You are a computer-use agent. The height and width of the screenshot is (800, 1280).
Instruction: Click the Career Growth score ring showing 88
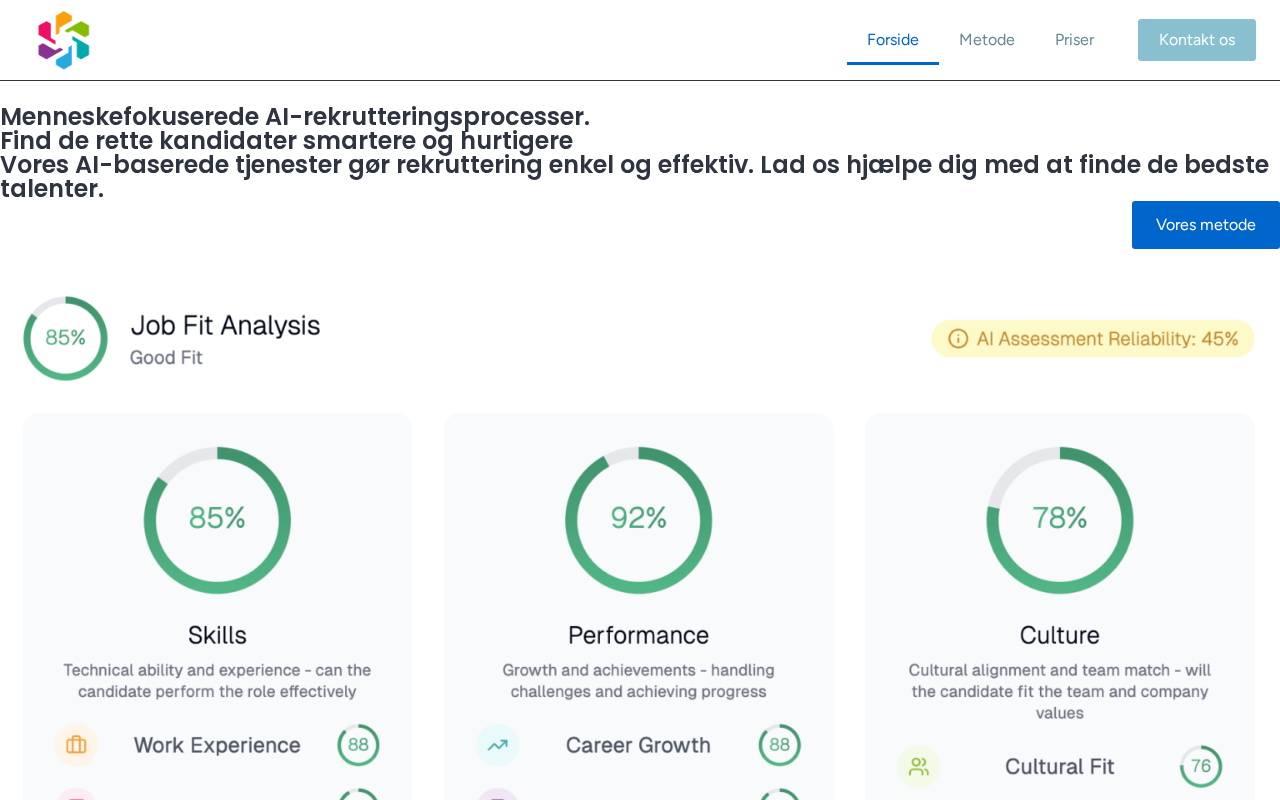[780, 745]
